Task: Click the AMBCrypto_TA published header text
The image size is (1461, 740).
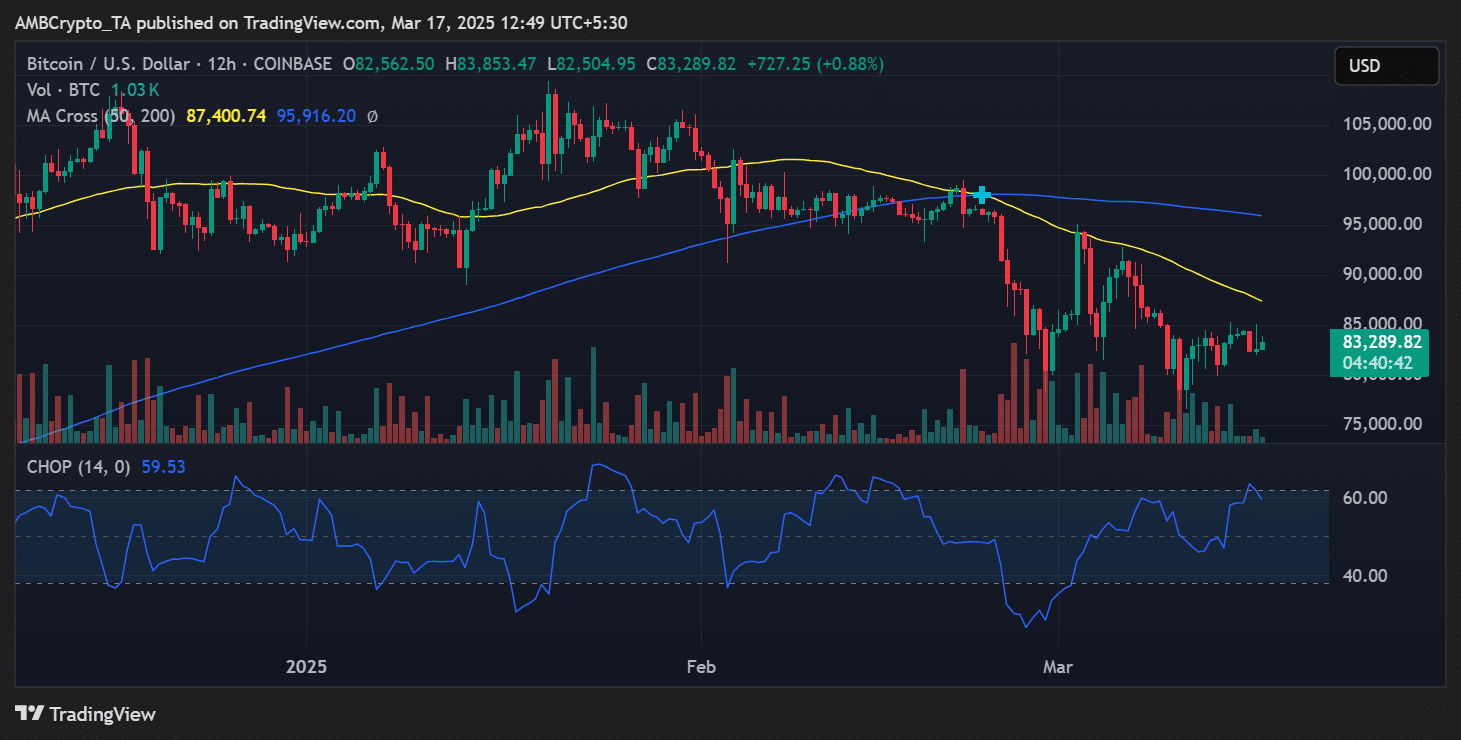Action: click(322, 22)
